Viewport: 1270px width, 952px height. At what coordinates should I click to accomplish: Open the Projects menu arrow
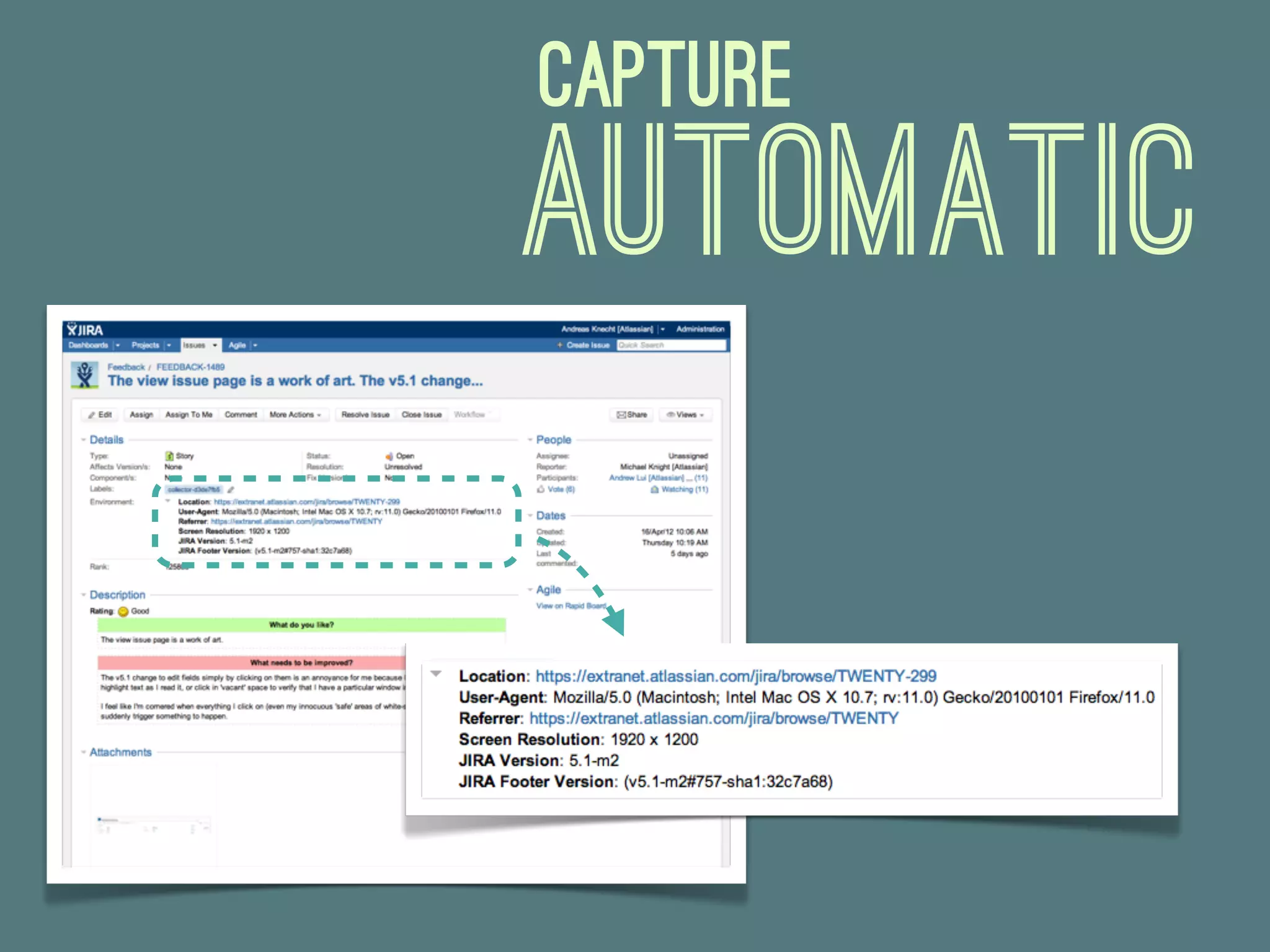pyautogui.click(x=168, y=345)
